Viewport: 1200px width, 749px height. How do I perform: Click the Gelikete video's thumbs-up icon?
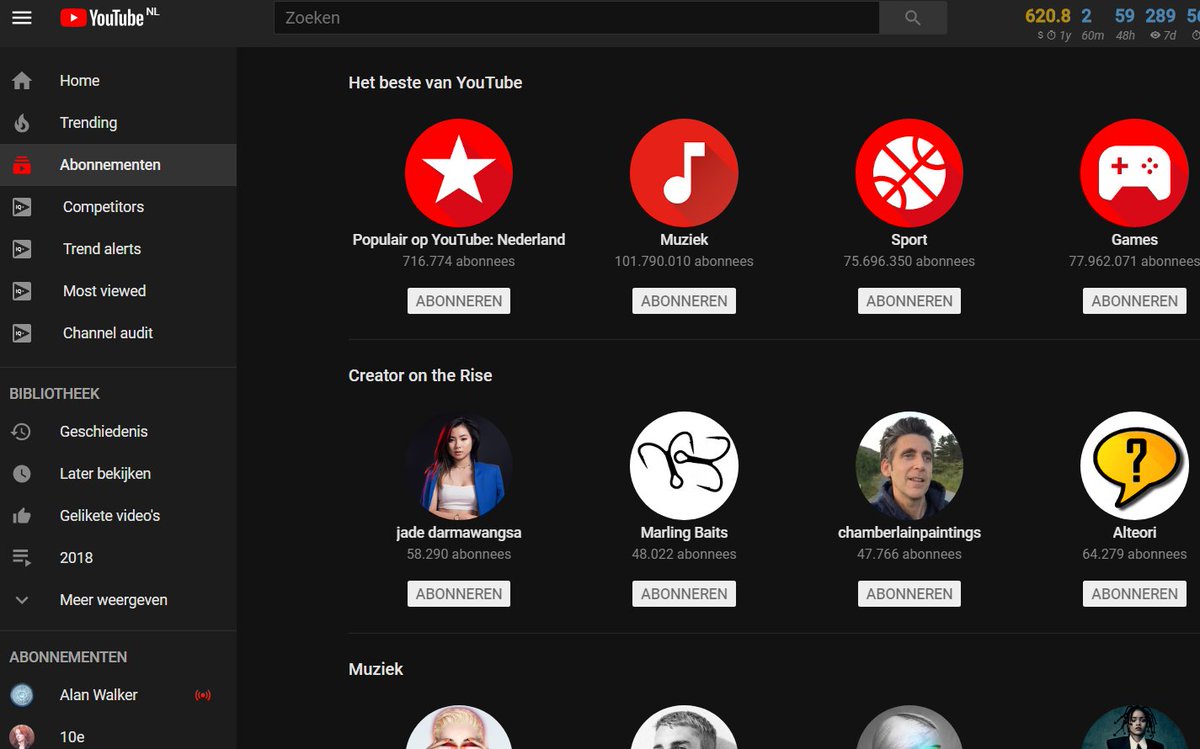coord(22,516)
